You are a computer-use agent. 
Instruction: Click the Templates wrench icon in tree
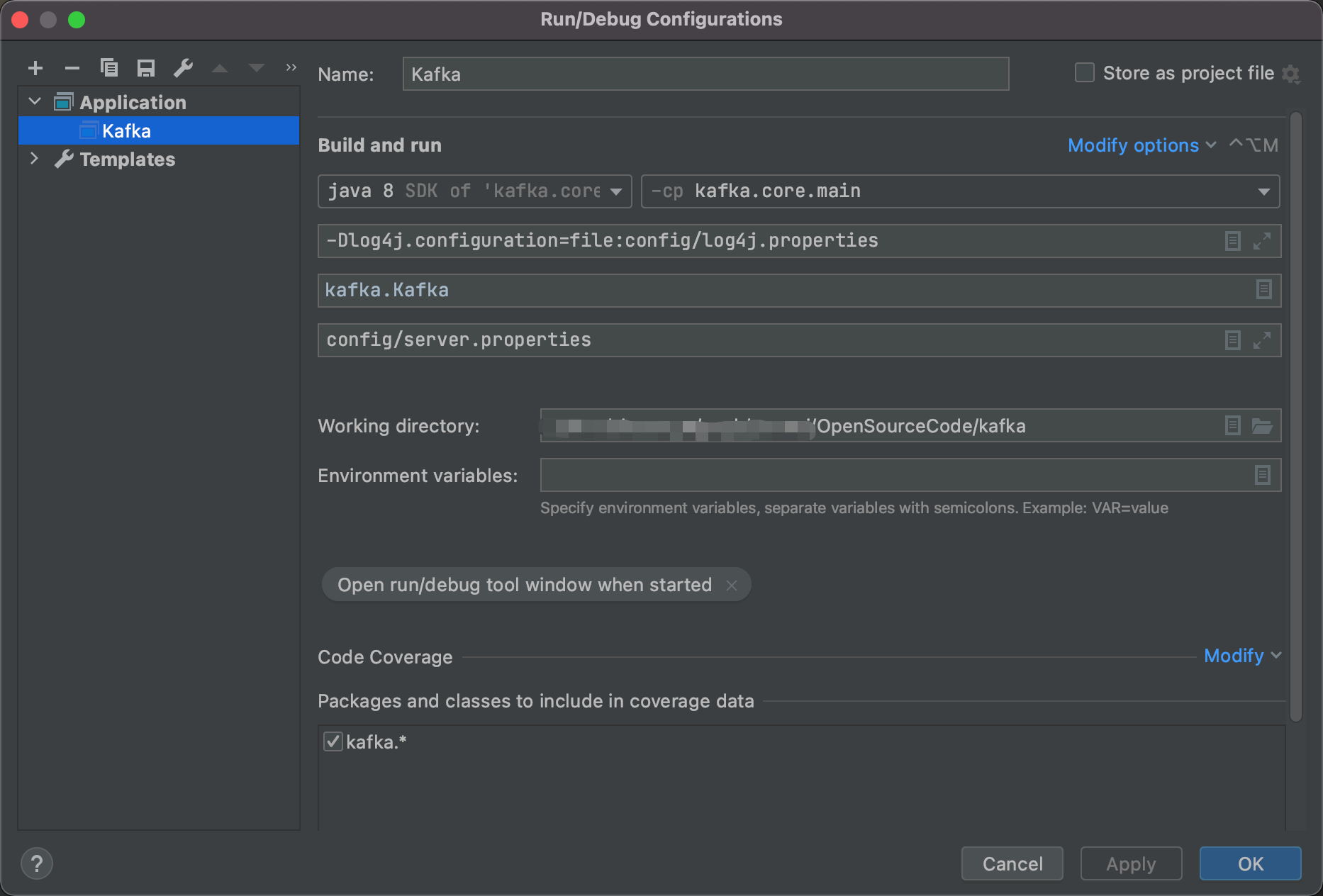64,159
